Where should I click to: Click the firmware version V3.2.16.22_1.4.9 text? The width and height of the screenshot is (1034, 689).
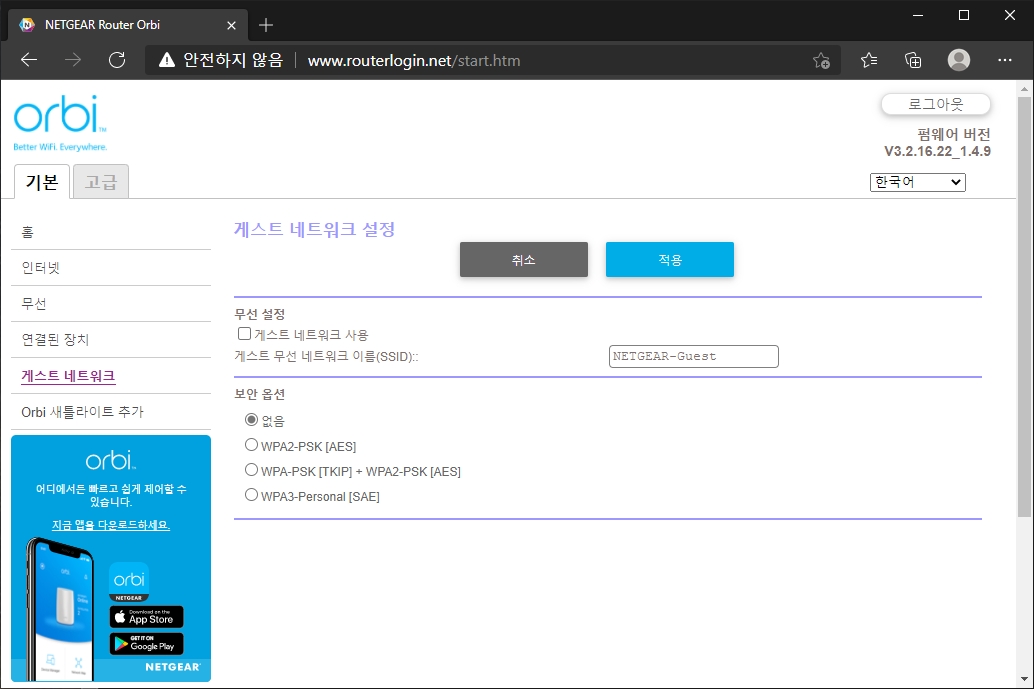[x=937, y=152]
